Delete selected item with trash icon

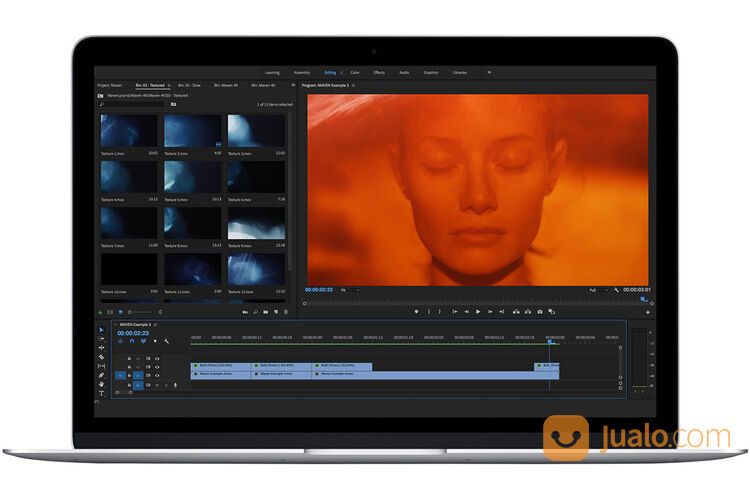click(x=286, y=312)
